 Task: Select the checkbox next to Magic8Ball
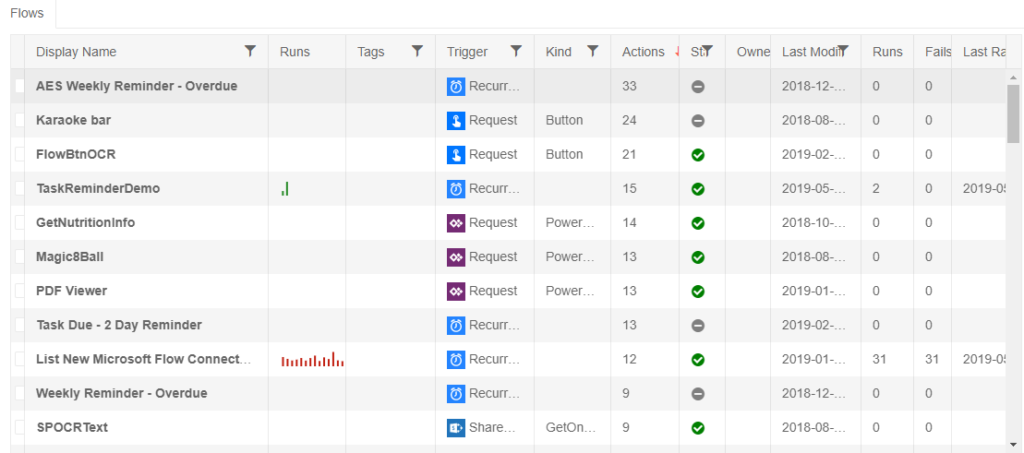point(19,257)
